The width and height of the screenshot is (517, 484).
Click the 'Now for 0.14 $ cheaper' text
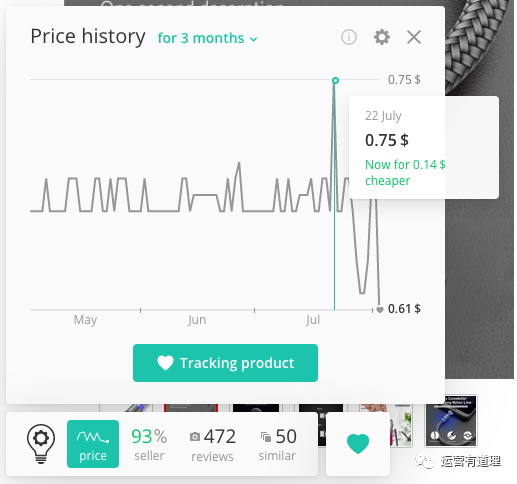(405, 172)
